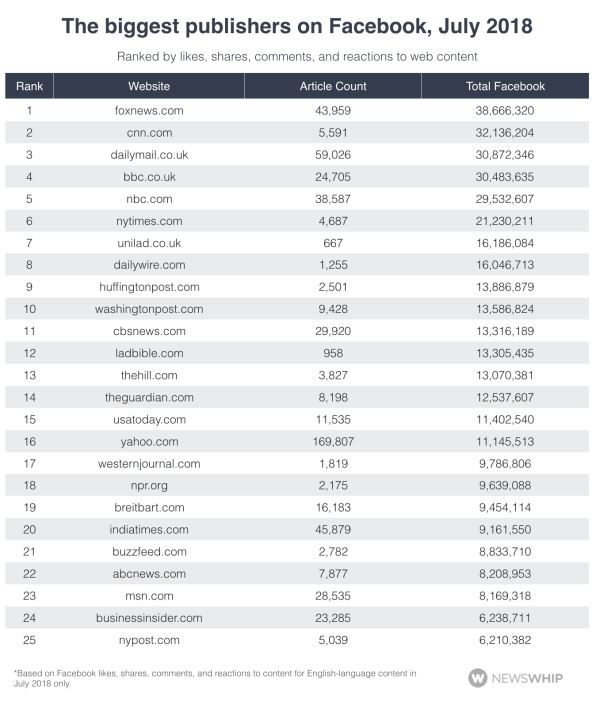Click dailymail.co.uk in the website list
The image size is (596, 701).
pos(149,155)
